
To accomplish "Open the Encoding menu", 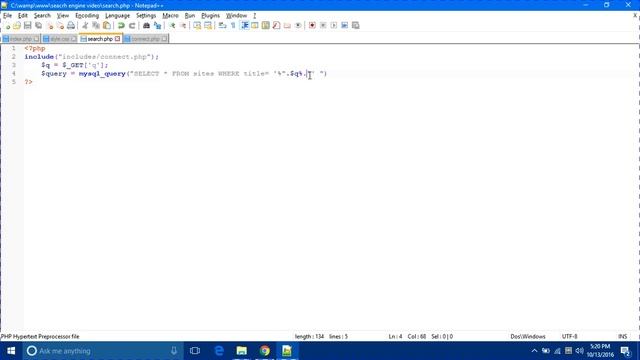I will (x=87, y=16).
